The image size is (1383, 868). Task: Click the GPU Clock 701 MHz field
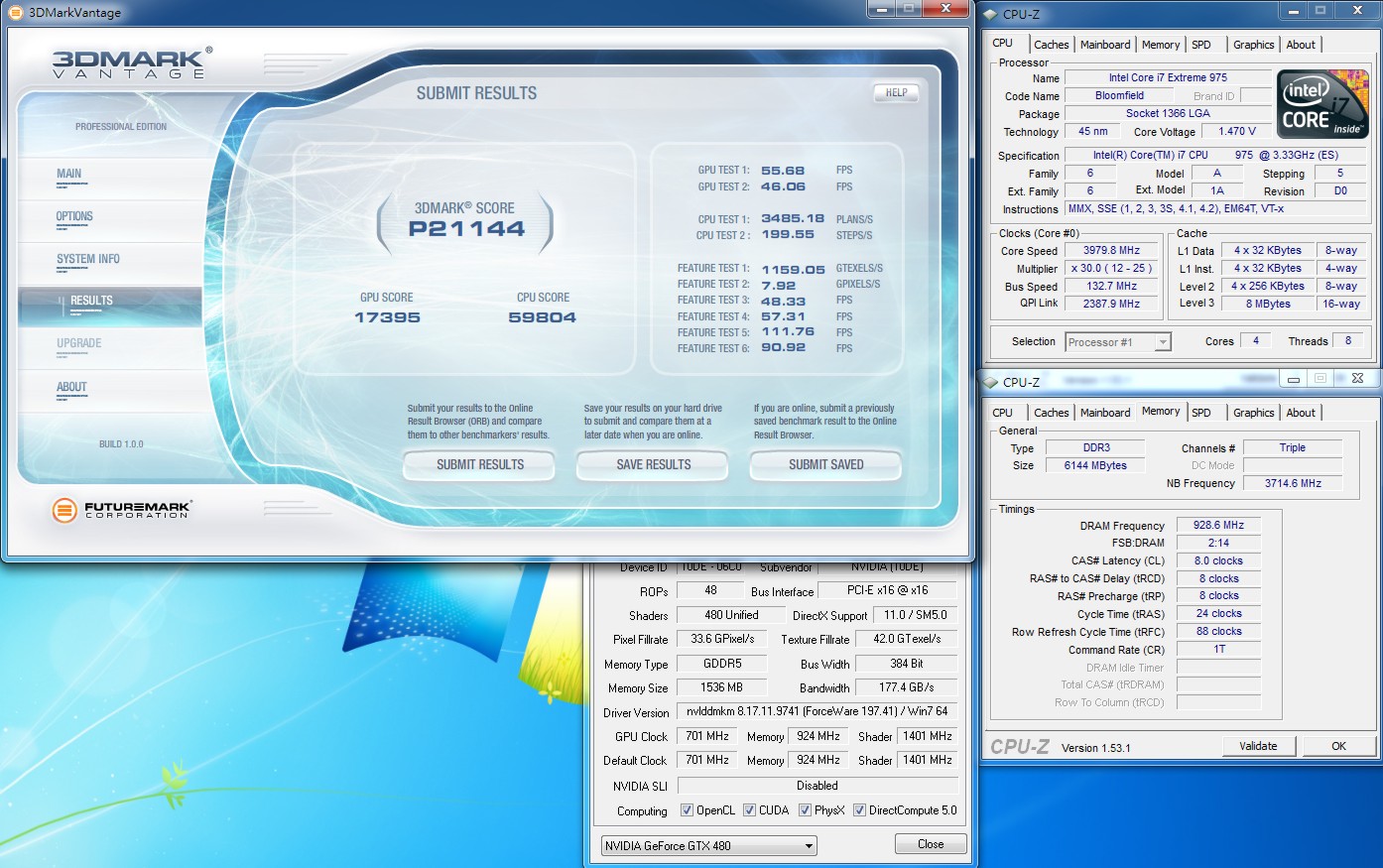click(707, 736)
